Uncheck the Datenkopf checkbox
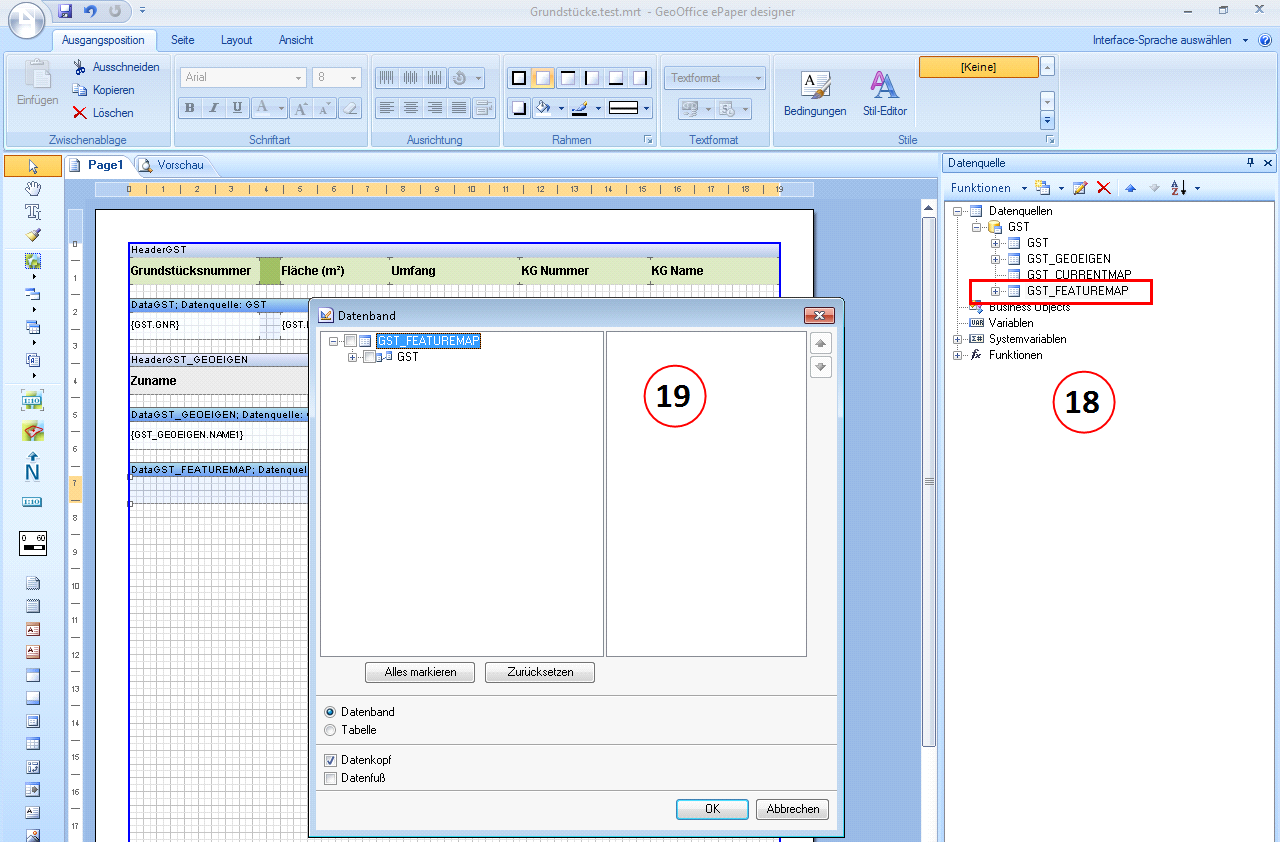 coord(331,760)
